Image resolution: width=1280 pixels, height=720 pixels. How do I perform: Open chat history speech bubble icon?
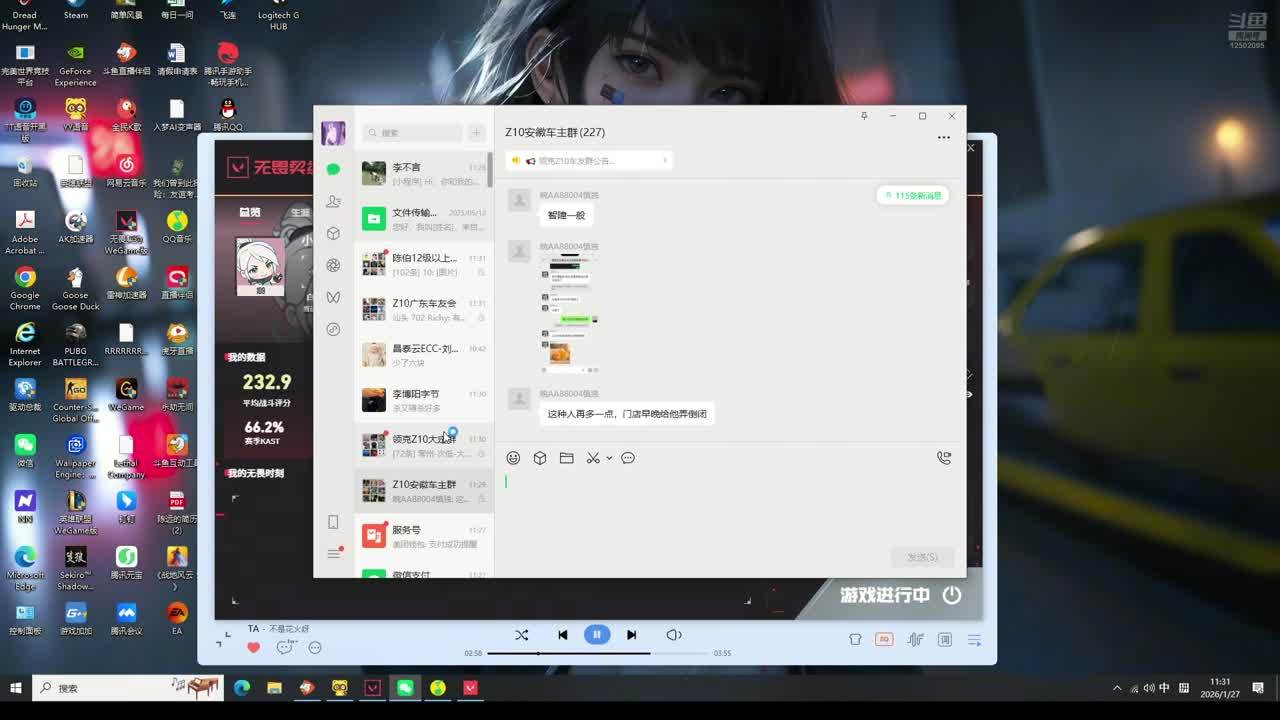click(x=628, y=458)
